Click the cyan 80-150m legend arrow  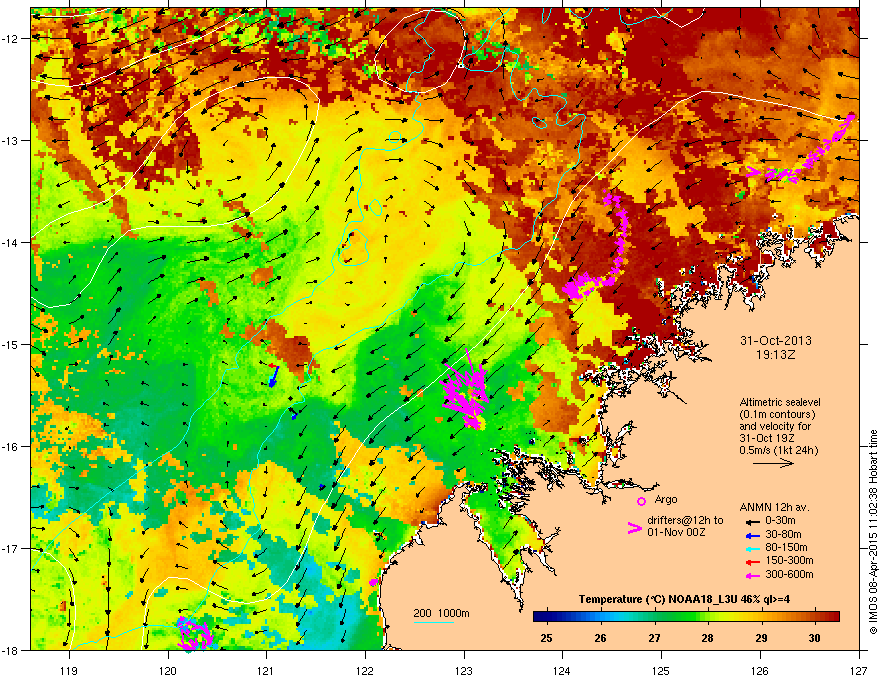click(752, 548)
